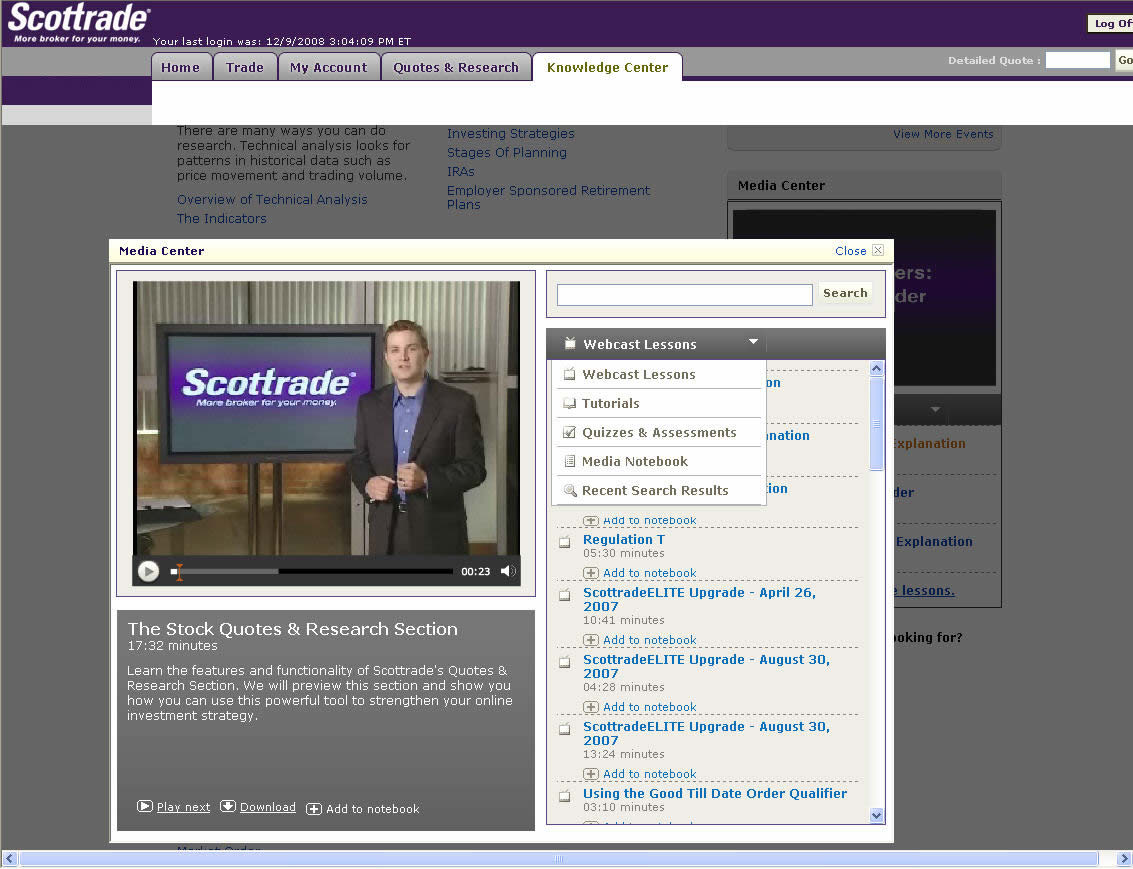Viewport: 1133px width, 869px height.
Task: Open Using the Good Till Date lesson
Action: (714, 794)
